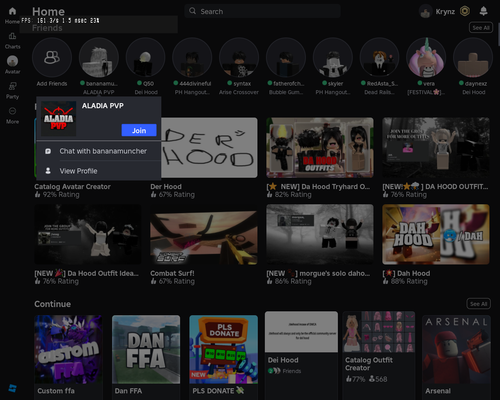Open Catalog Outfit Creator game card
The height and width of the screenshot is (400, 500).
[x=379, y=355]
